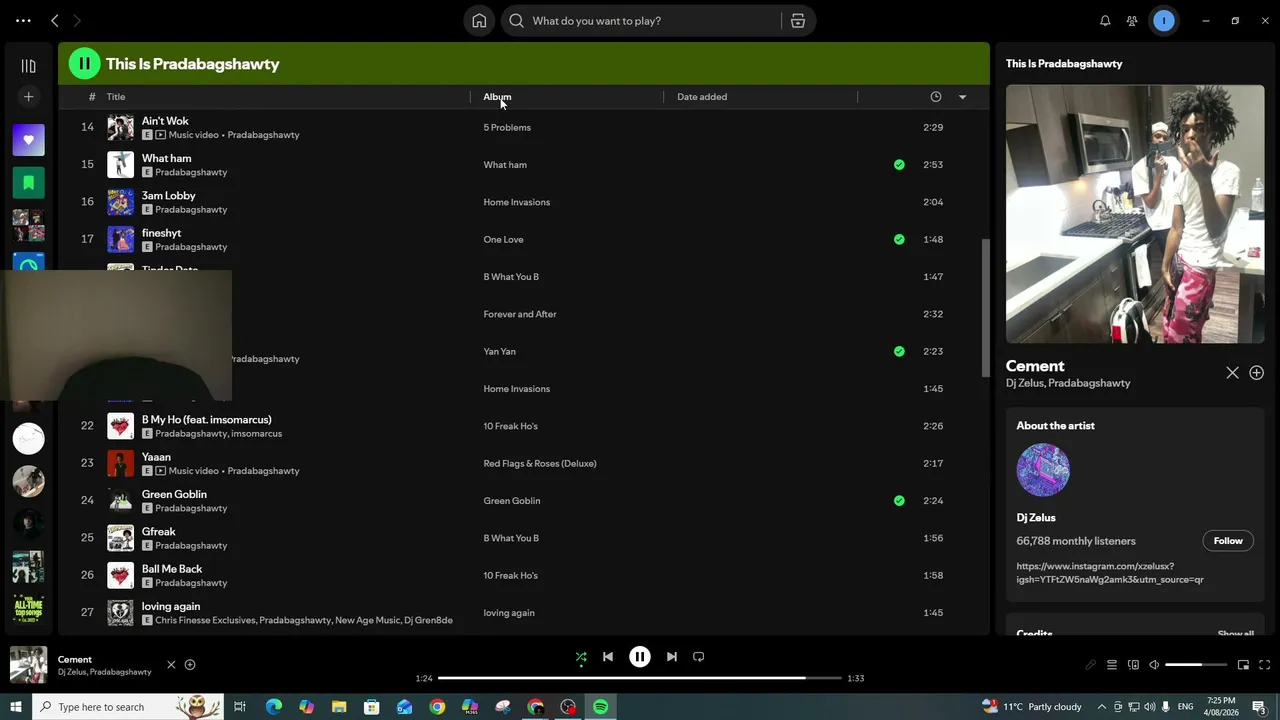This screenshot has height=720, width=1280.
Task: Click the now playing thumbnail in player bar
Action: click(x=28, y=665)
